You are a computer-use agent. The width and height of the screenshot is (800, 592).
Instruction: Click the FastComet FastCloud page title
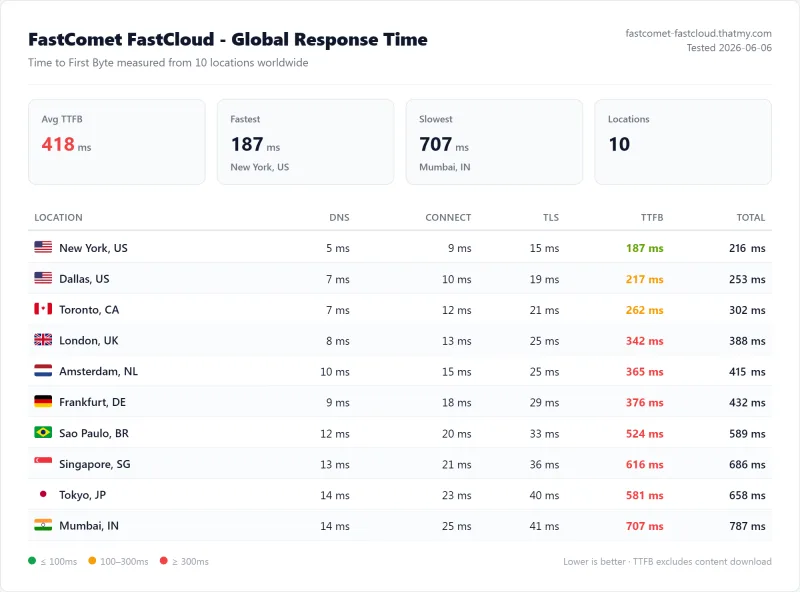tap(228, 39)
